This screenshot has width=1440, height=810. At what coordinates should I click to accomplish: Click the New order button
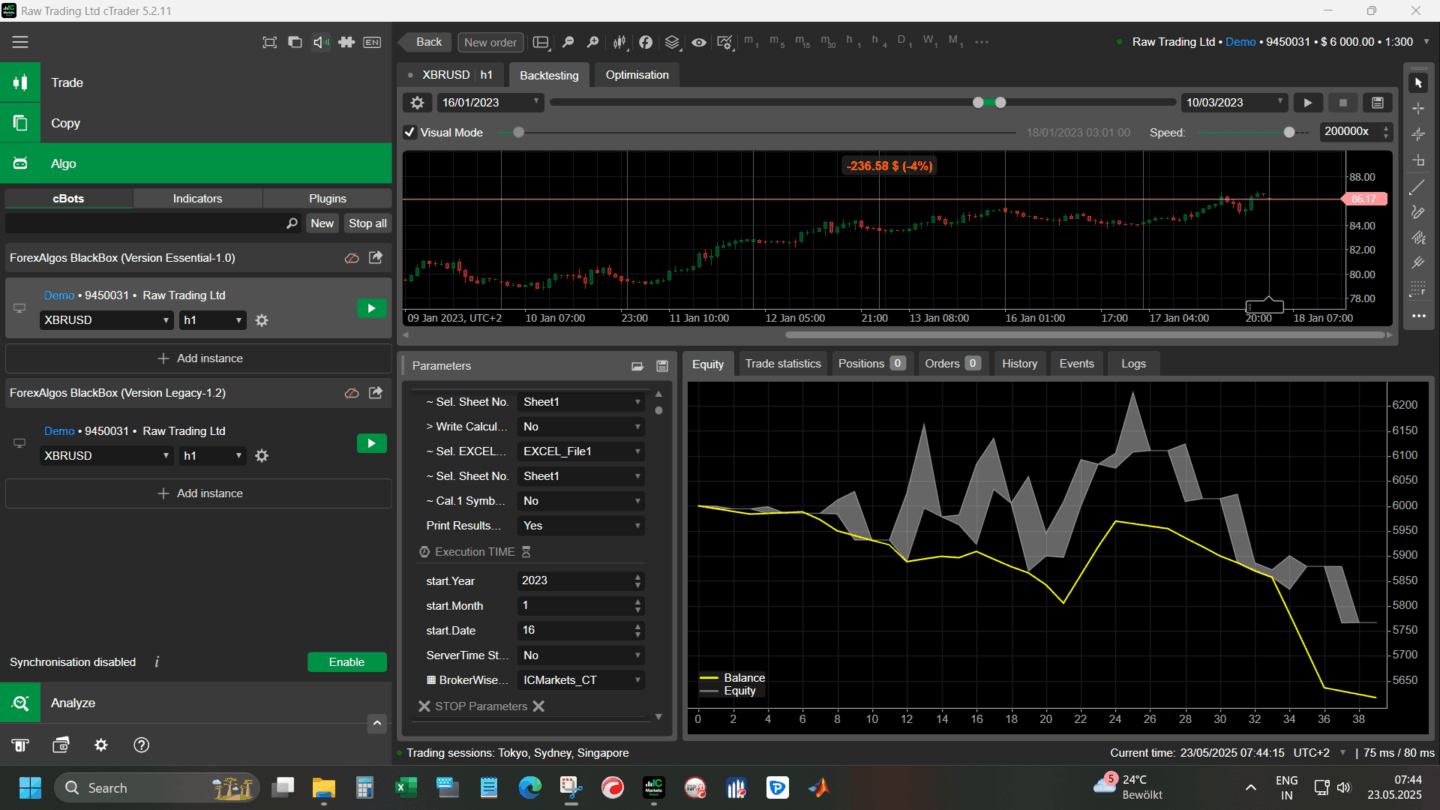pyautogui.click(x=490, y=42)
